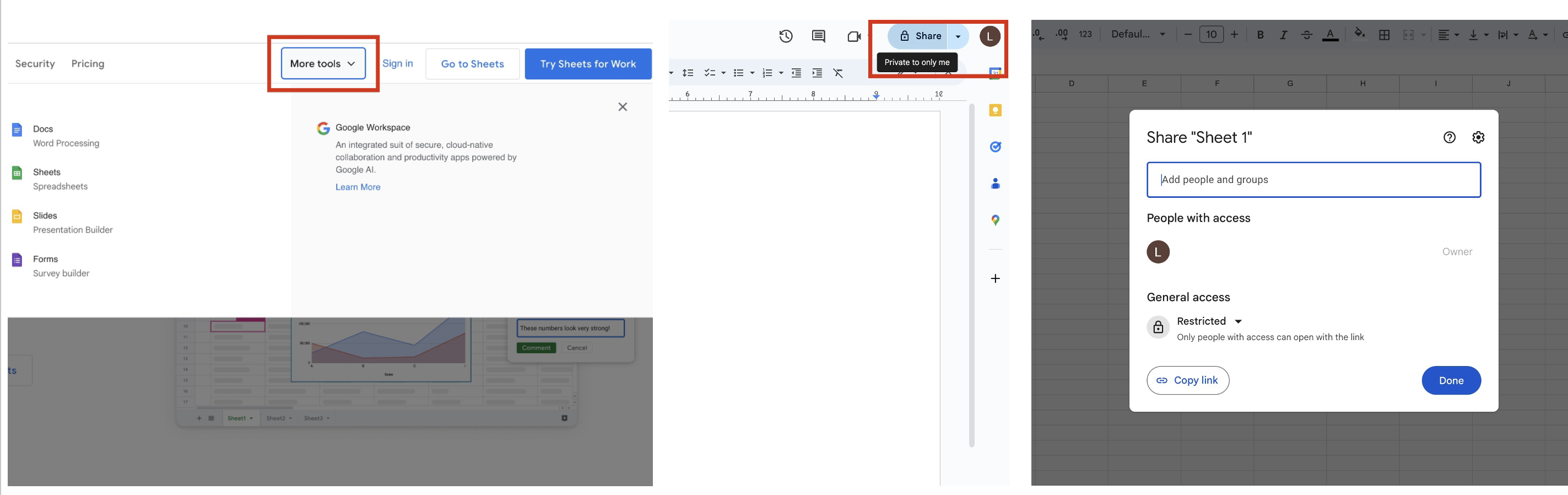Click the Add people and groups field
This screenshot has width=1568, height=495.
pos(1313,180)
